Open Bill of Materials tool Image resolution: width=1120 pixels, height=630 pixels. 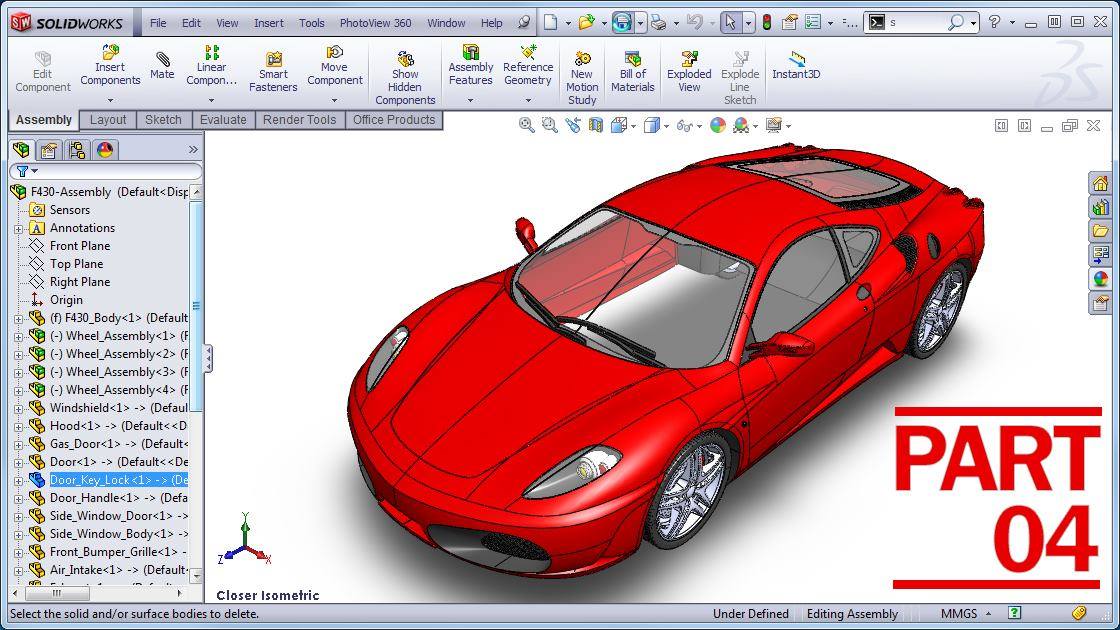pyautogui.click(x=632, y=73)
